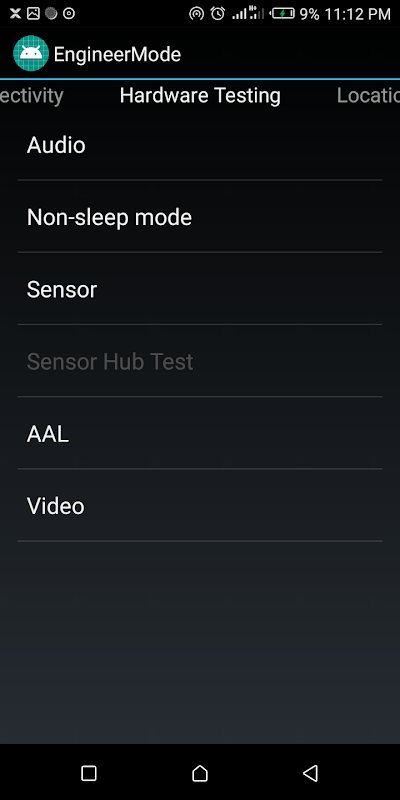Screen dimensions: 400x800
Task: Tap the alarm clock status icon
Action: coord(218,14)
